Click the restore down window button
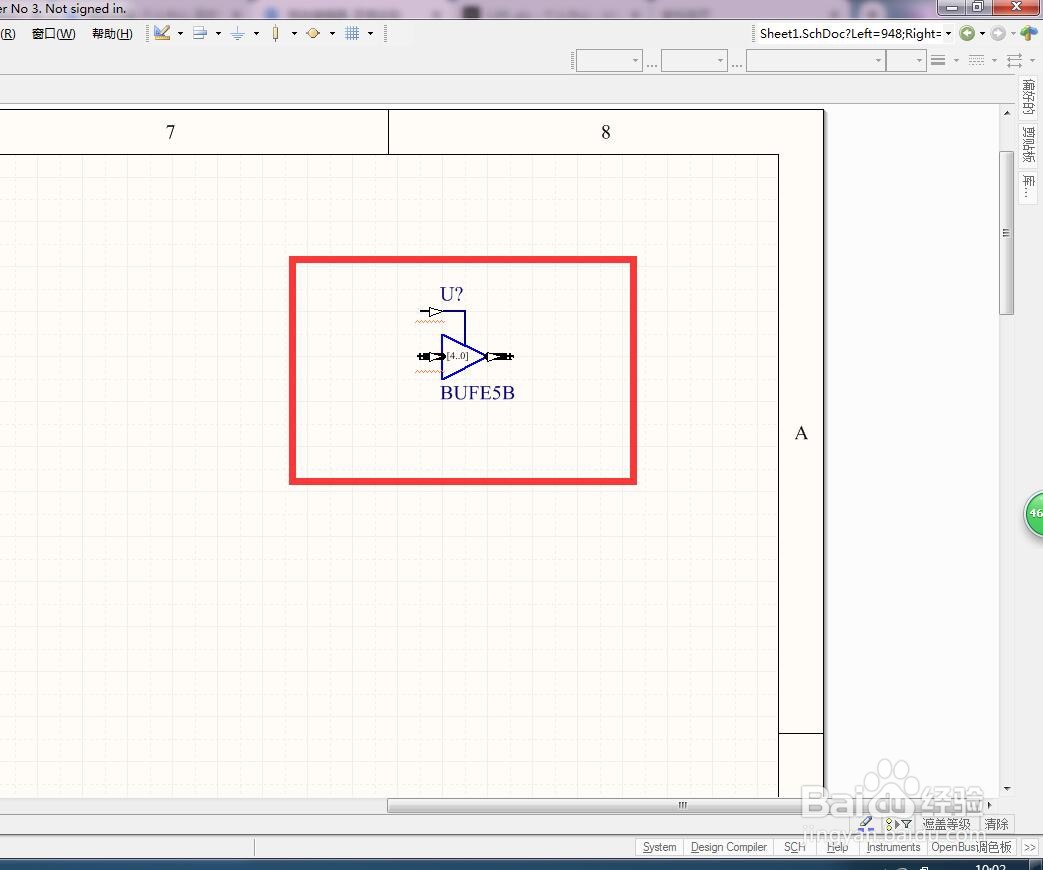The height and width of the screenshot is (870, 1043). pos(978,7)
